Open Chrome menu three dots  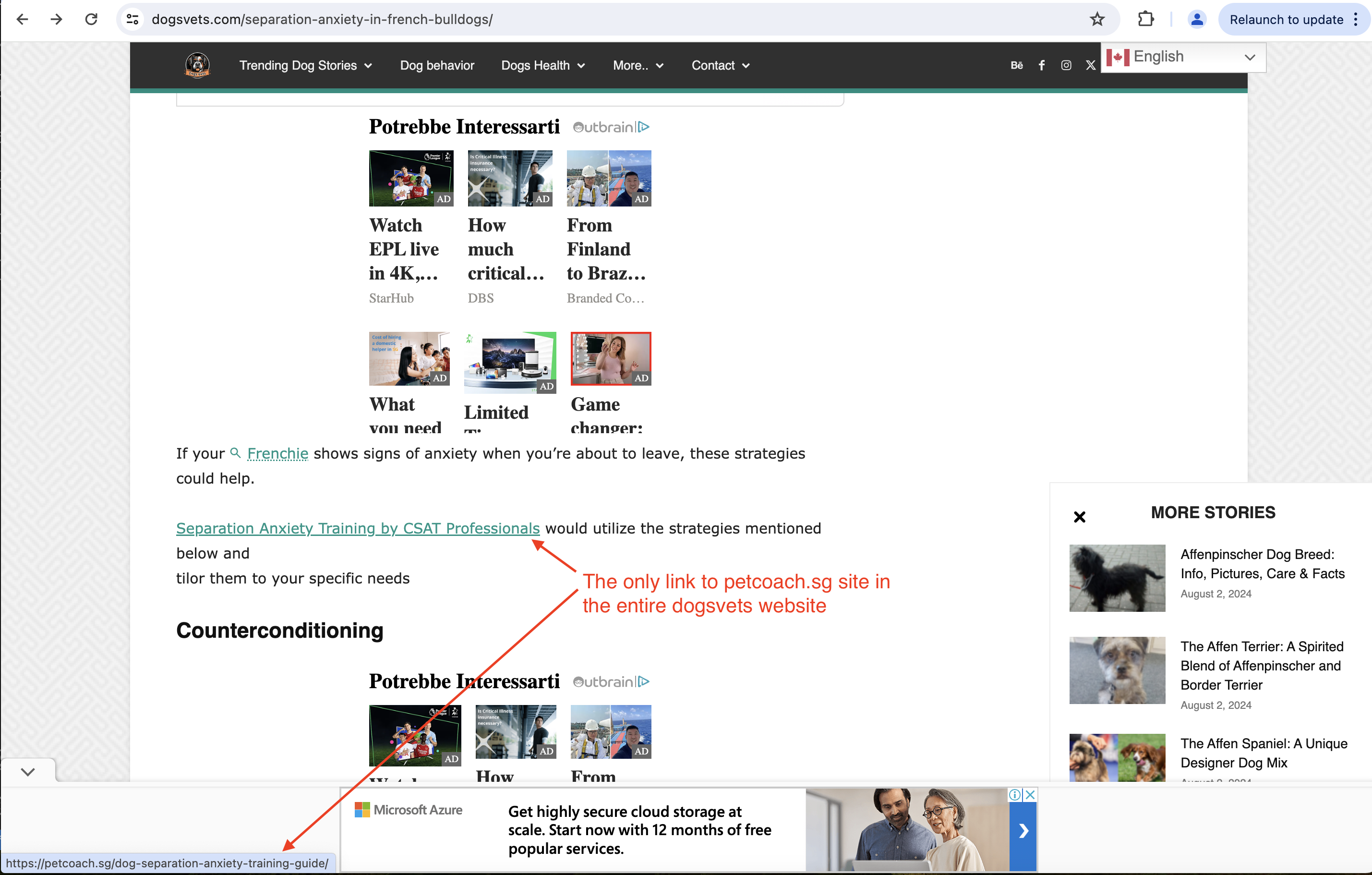(x=1356, y=19)
